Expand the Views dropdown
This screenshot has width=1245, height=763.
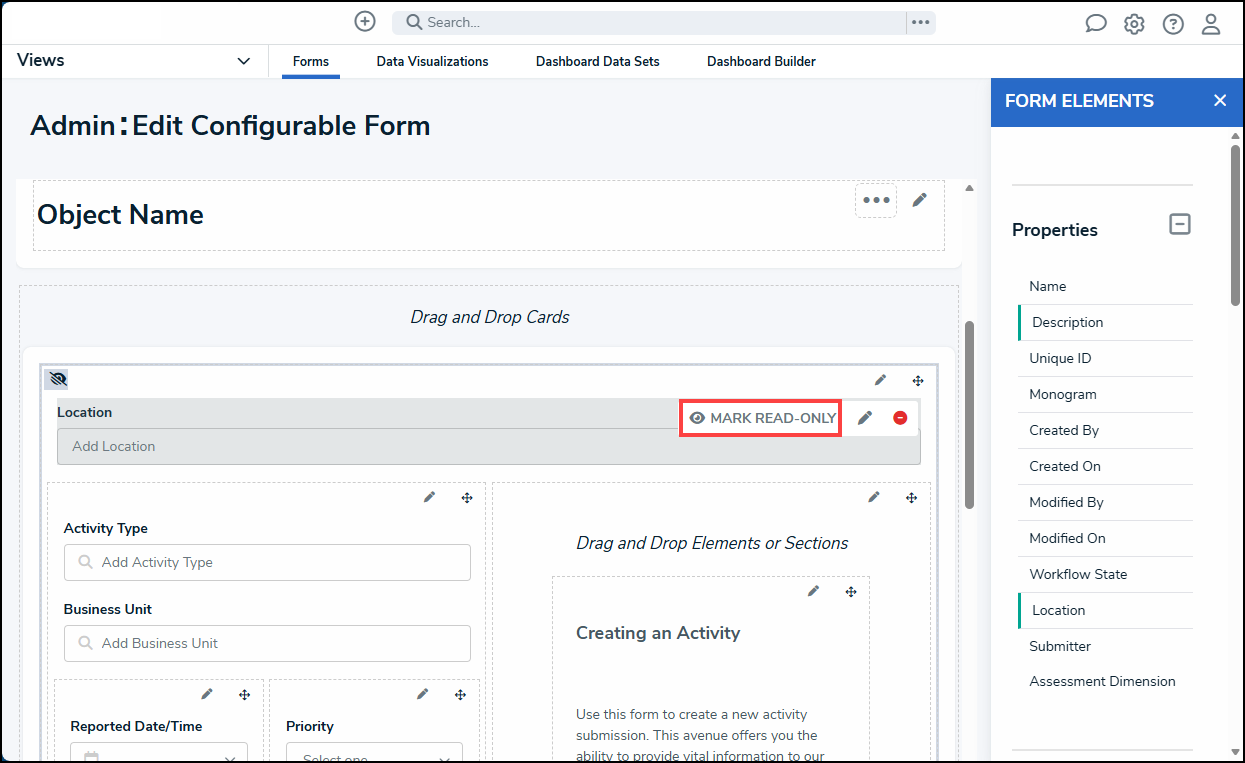click(243, 61)
